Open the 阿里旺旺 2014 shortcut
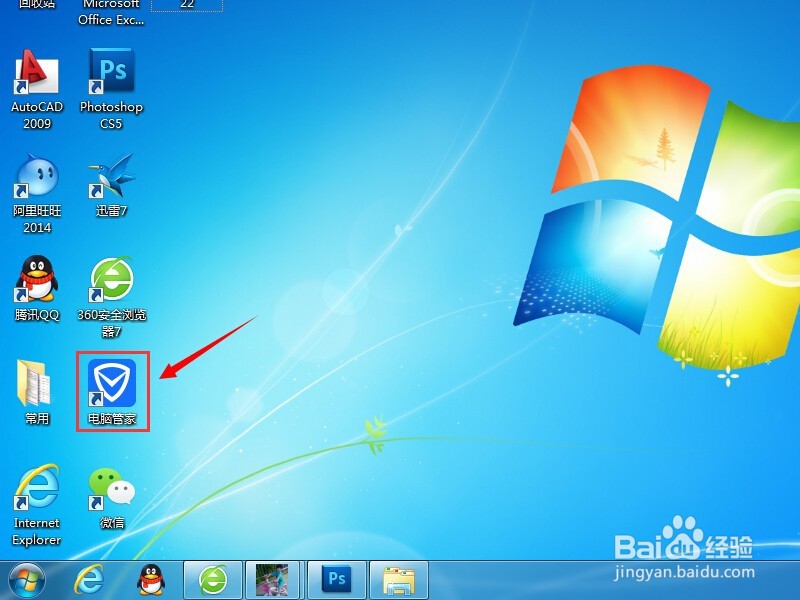Viewport: 800px width, 600px height. 37,194
